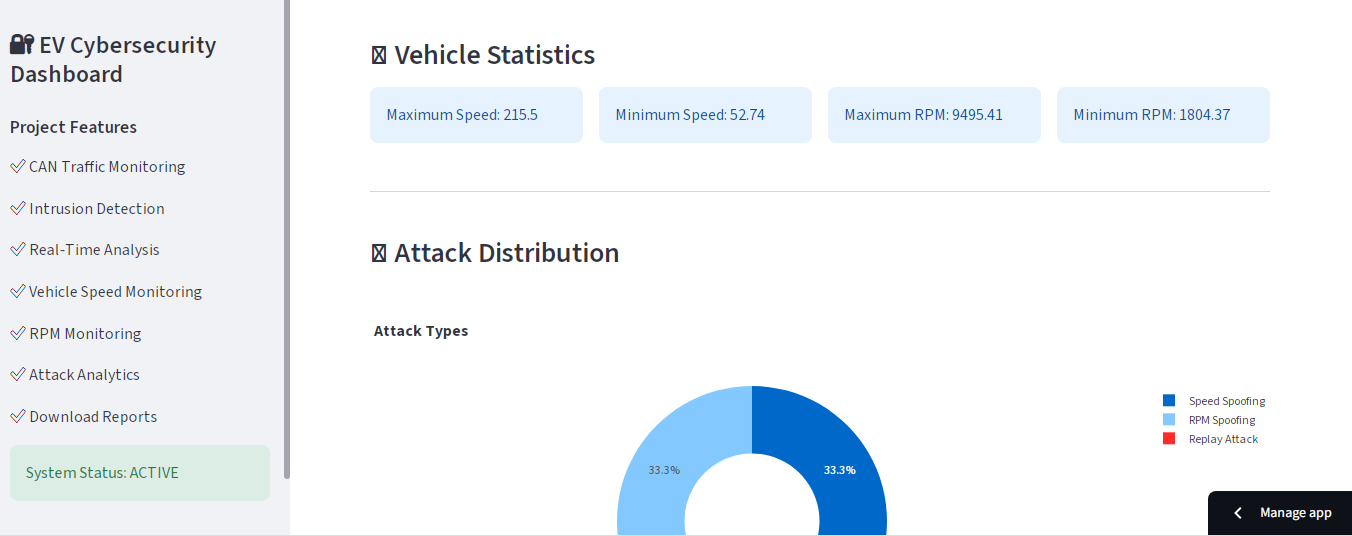Viewport: 1352px width, 536px height.
Task: Toggle the RPM Spoofing legend color swatch
Action: 1169,419
